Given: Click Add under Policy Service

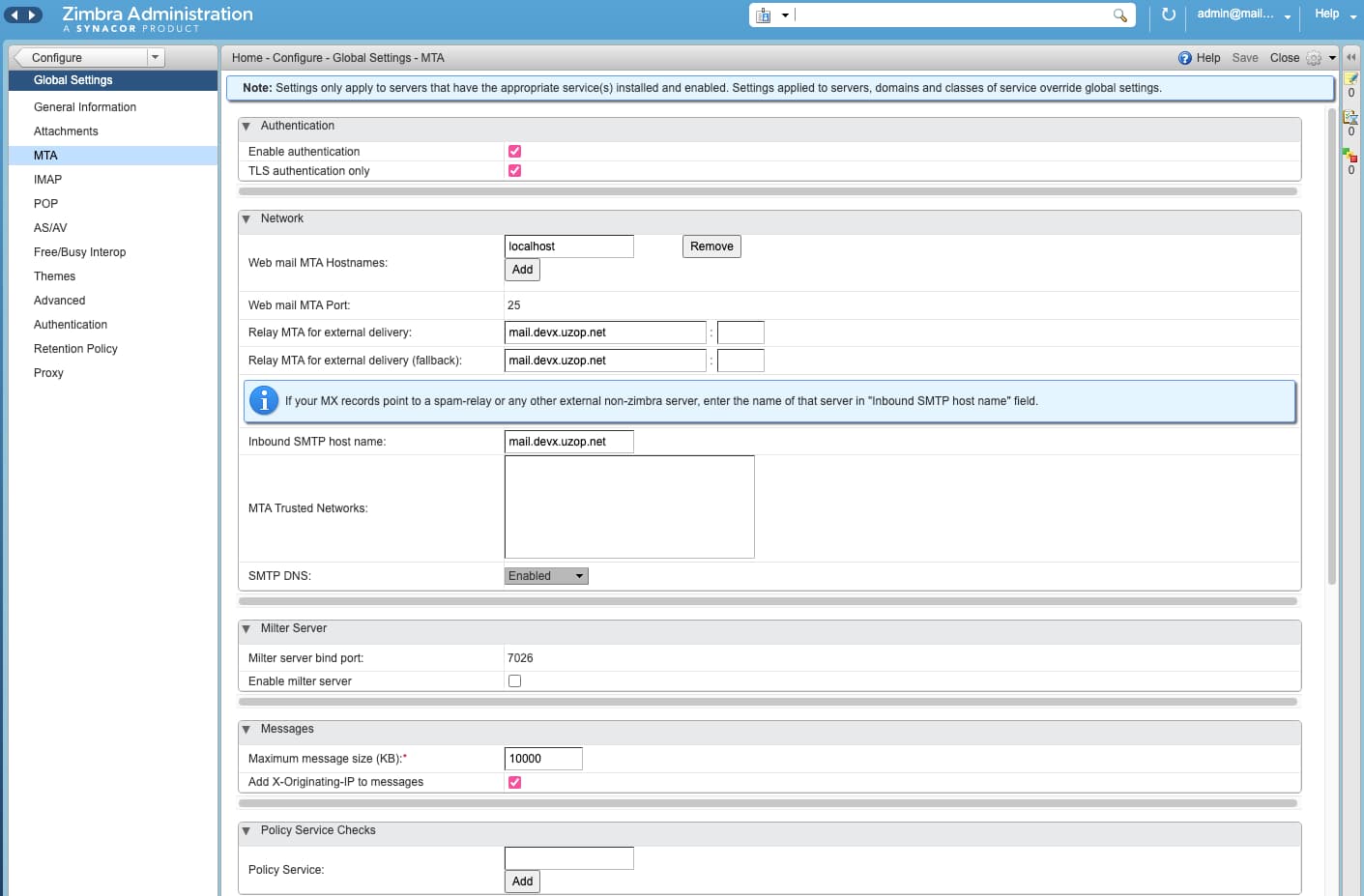Looking at the screenshot, I should click(522, 882).
